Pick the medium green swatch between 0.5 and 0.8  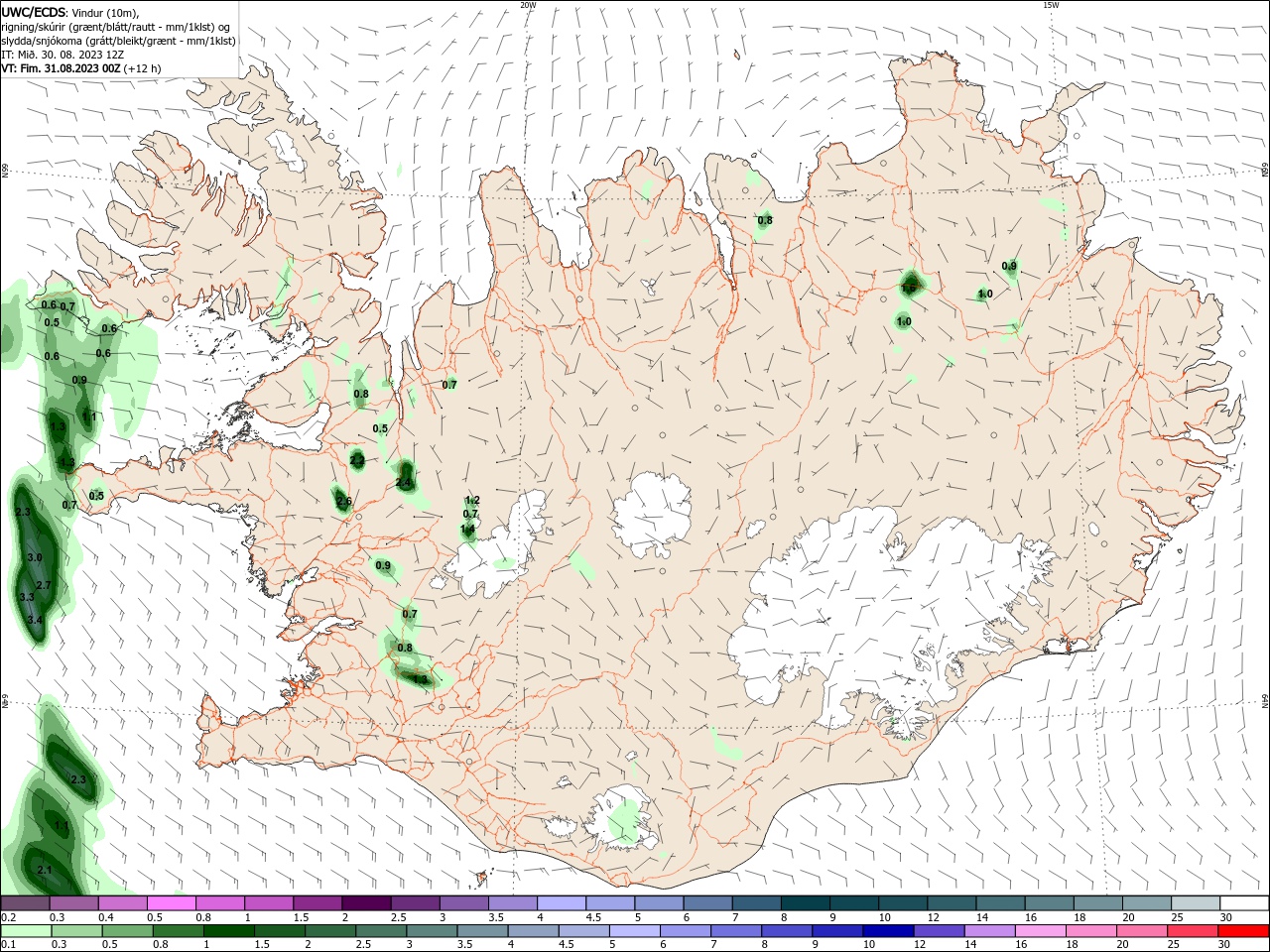coord(127,931)
